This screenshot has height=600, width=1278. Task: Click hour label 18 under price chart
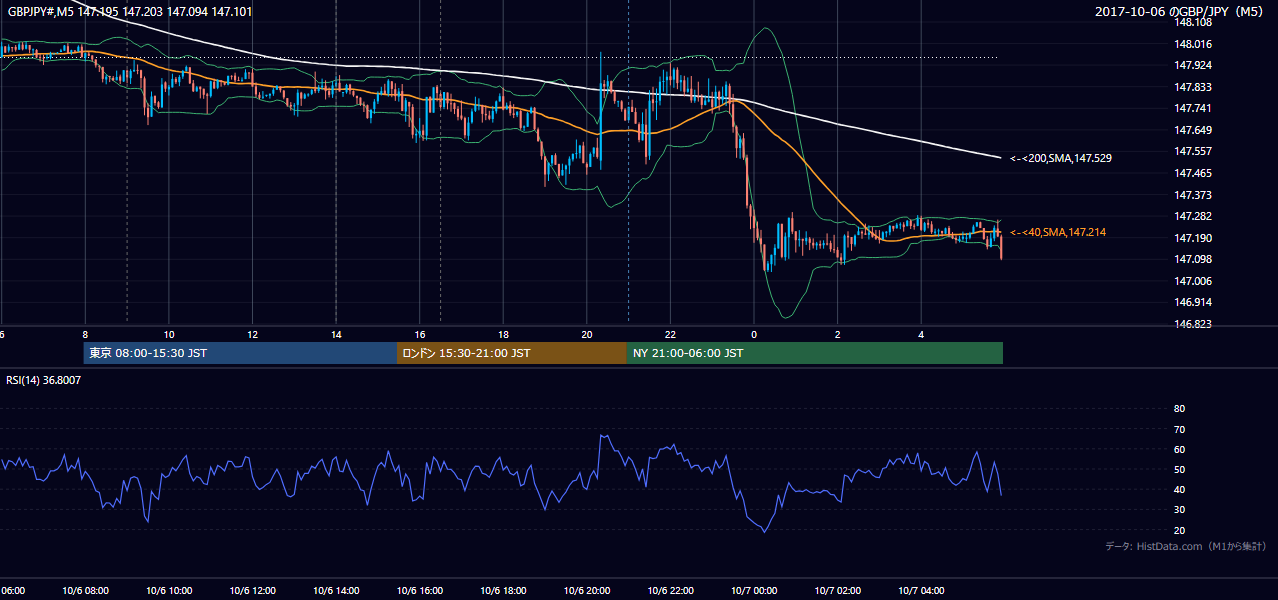click(503, 335)
